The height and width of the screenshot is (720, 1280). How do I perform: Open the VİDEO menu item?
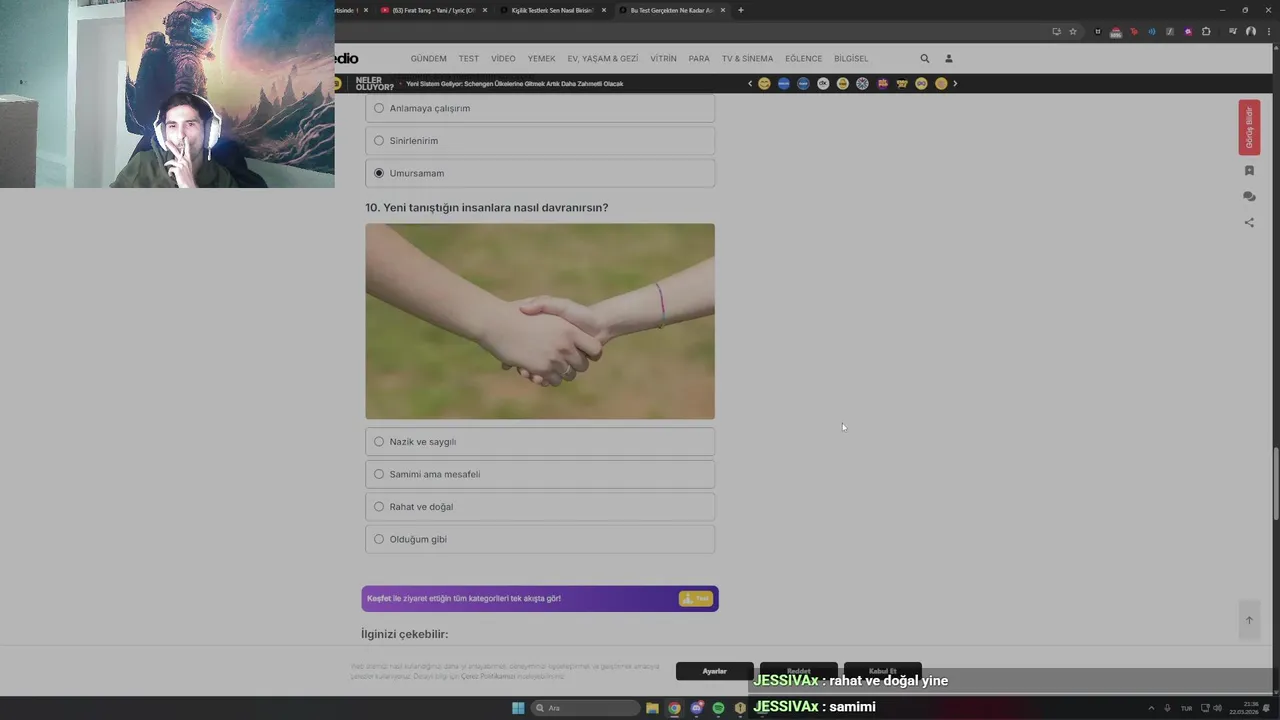[x=503, y=59]
